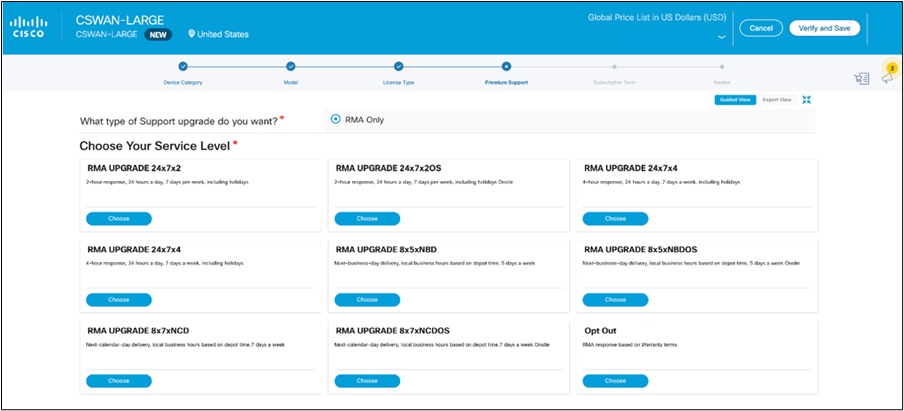904x411 pixels.
Task: Click the 'RMA UPGRADE 24x7x2OS' card title
Action: coord(389,168)
